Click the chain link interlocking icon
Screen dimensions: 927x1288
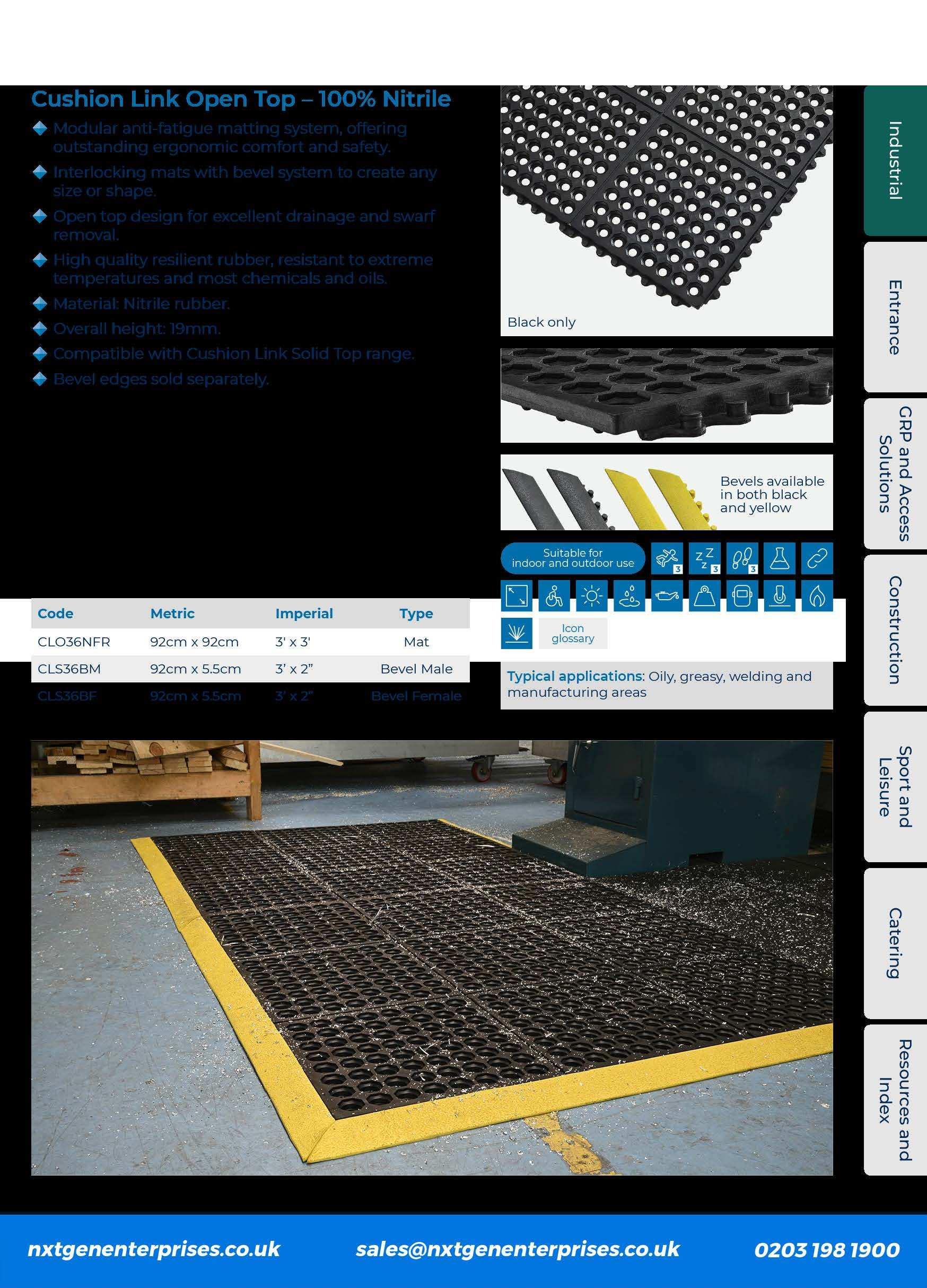click(x=817, y=558)
